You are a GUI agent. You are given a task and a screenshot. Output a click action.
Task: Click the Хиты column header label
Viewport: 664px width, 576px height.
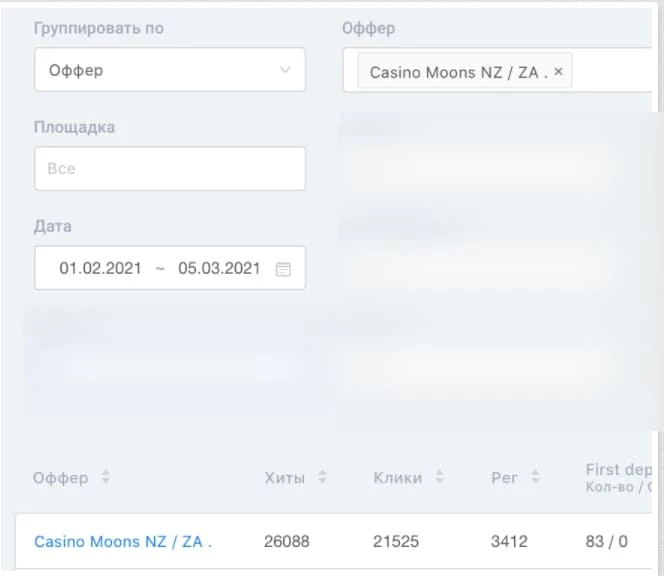285,478
